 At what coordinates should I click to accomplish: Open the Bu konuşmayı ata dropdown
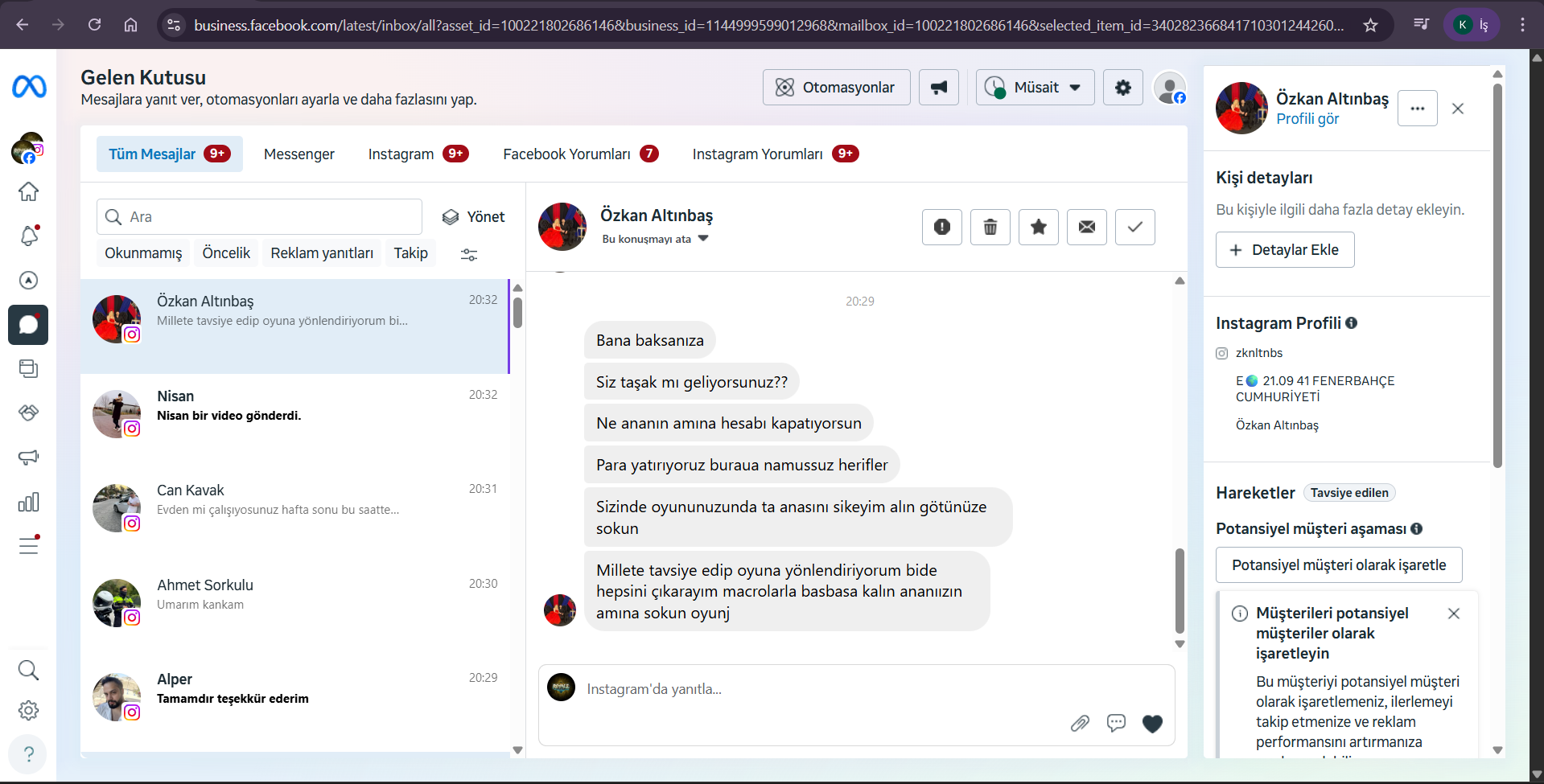pos(655,239)
